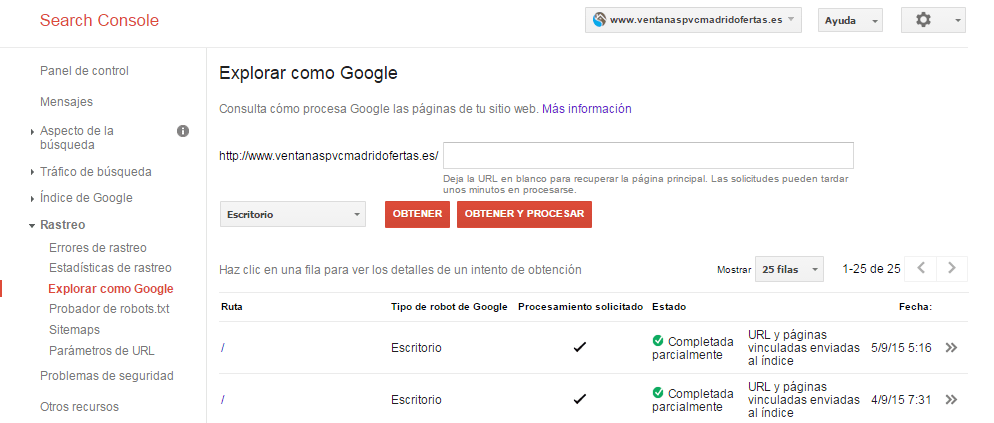Click the site favicon in property selector

point(599,20)
